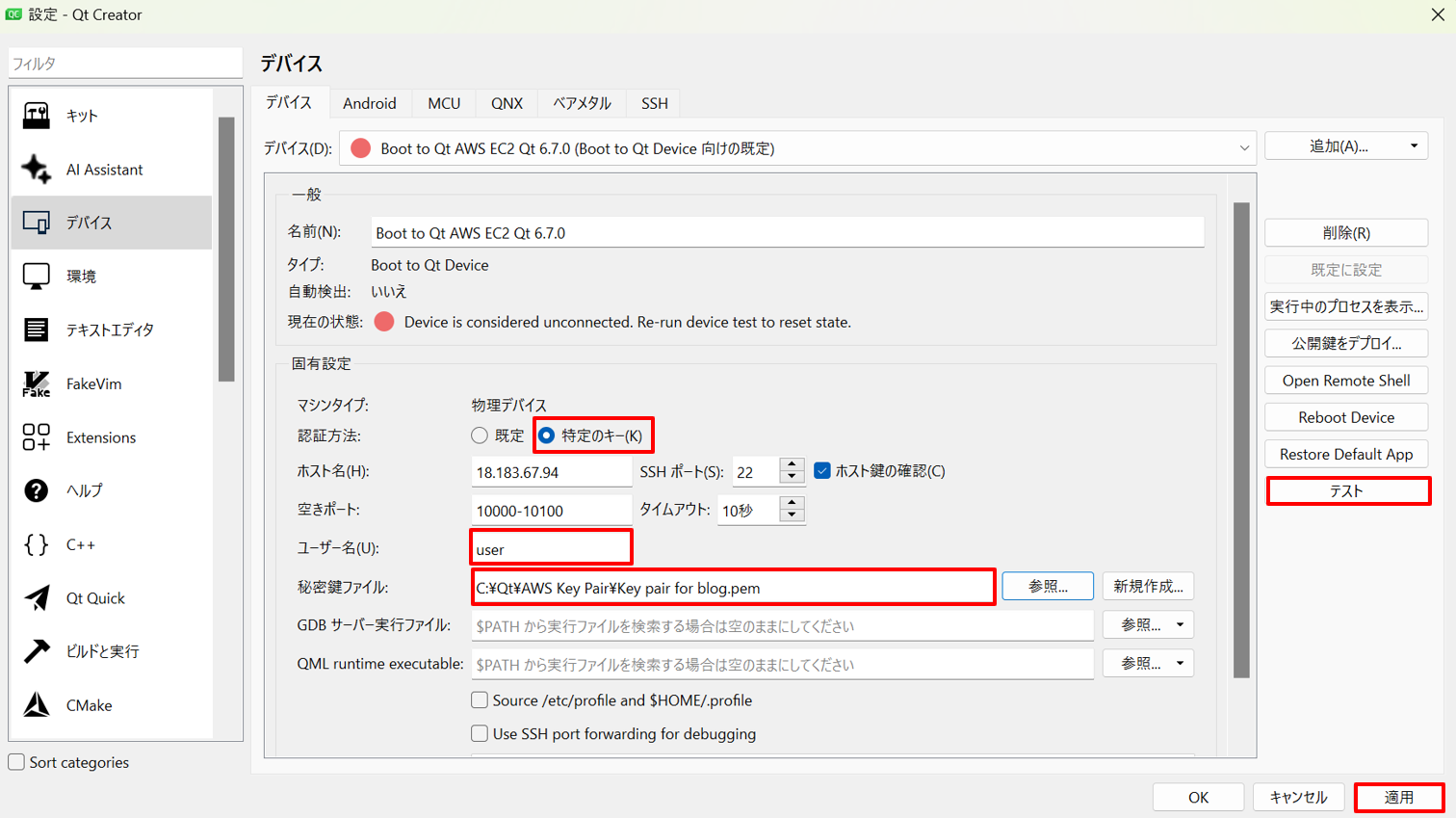The height and width of the screenshot is (818, 1456).
Task: Select the CMake triangle icon
Action: pos(36,705)
